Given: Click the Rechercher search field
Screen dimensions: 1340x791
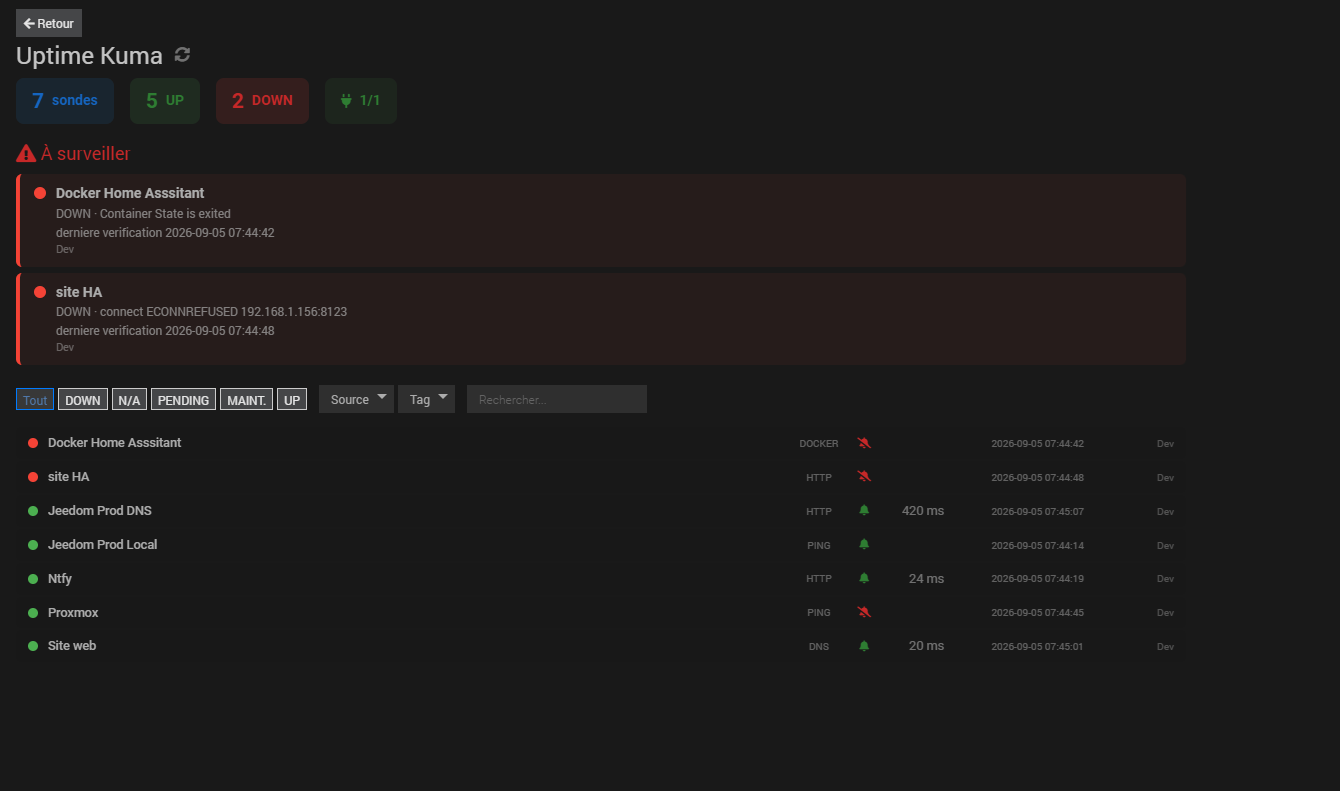Looking at the screenshot, I should point(557,399).
